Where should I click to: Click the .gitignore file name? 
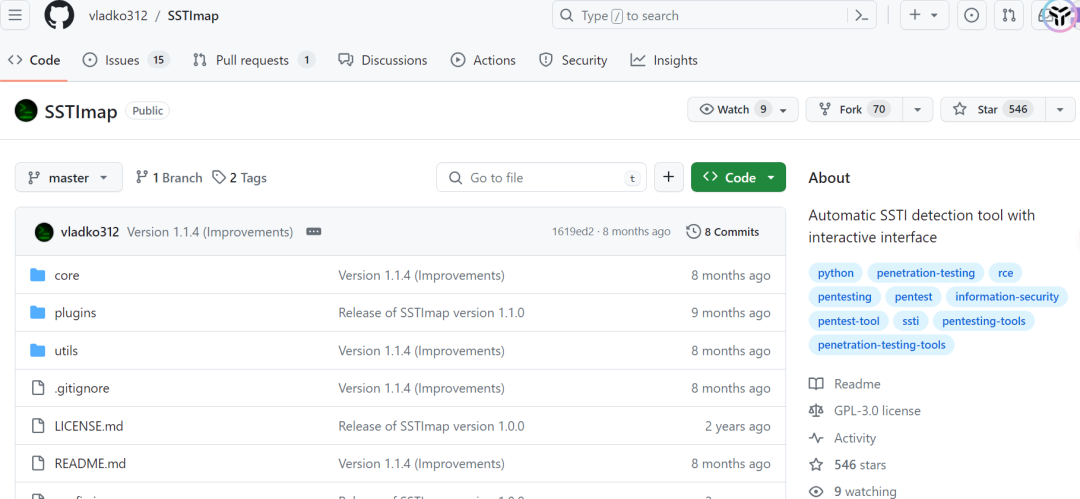(x=82, y=389)
